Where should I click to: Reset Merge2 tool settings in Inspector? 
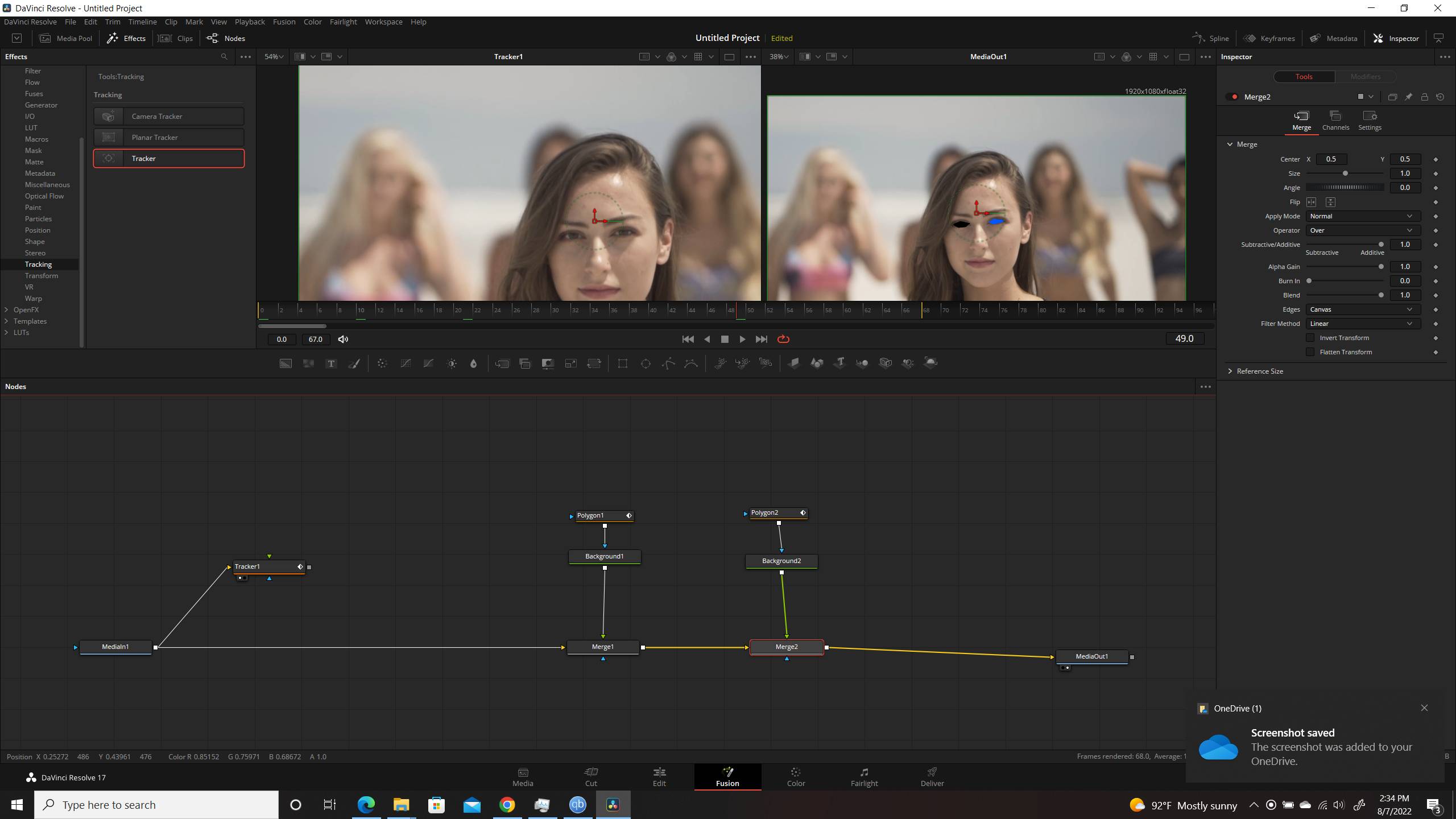[1440, 97]
